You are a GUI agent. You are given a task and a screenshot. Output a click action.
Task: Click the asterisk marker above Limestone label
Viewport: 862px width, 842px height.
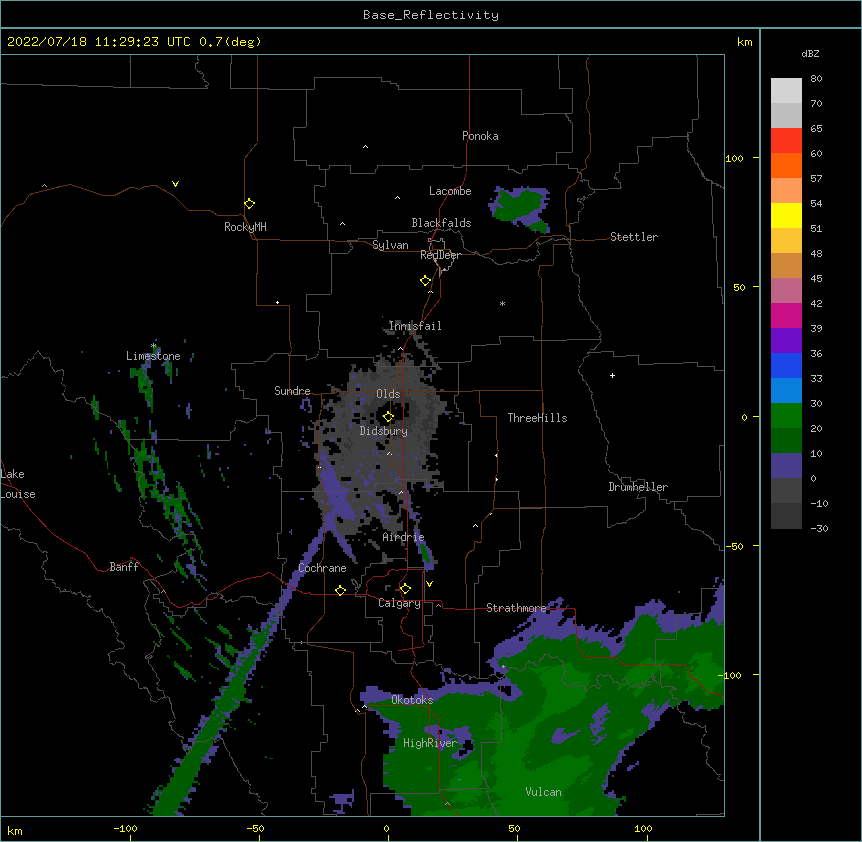(154, 346)
